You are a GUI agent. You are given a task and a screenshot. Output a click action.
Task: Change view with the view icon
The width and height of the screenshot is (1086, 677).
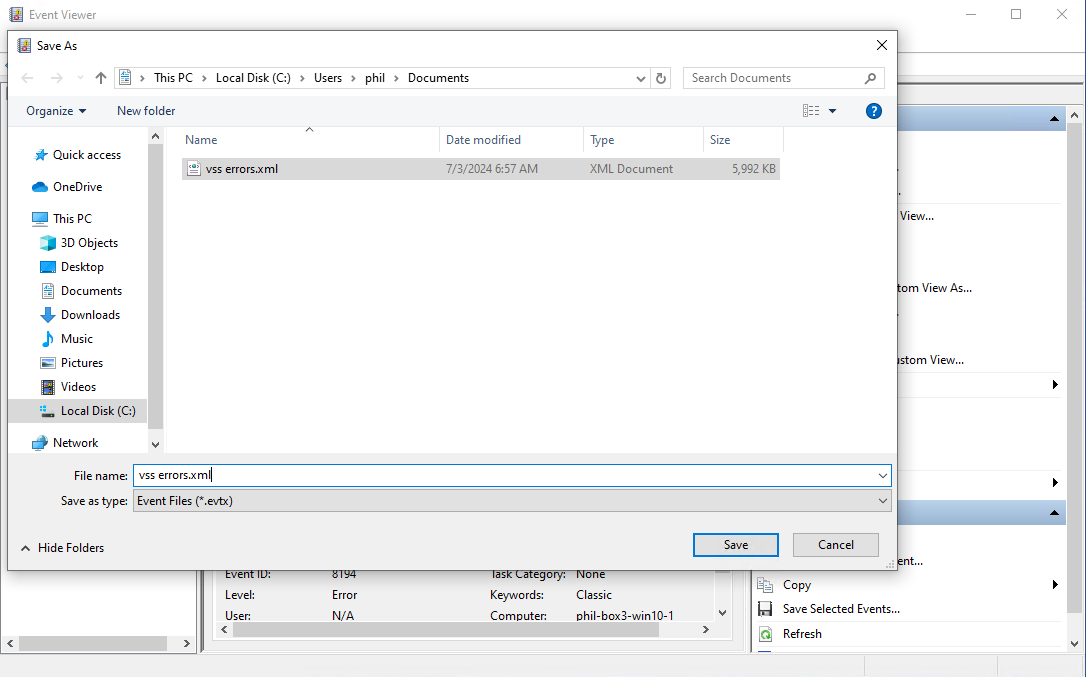pos(811,111)
